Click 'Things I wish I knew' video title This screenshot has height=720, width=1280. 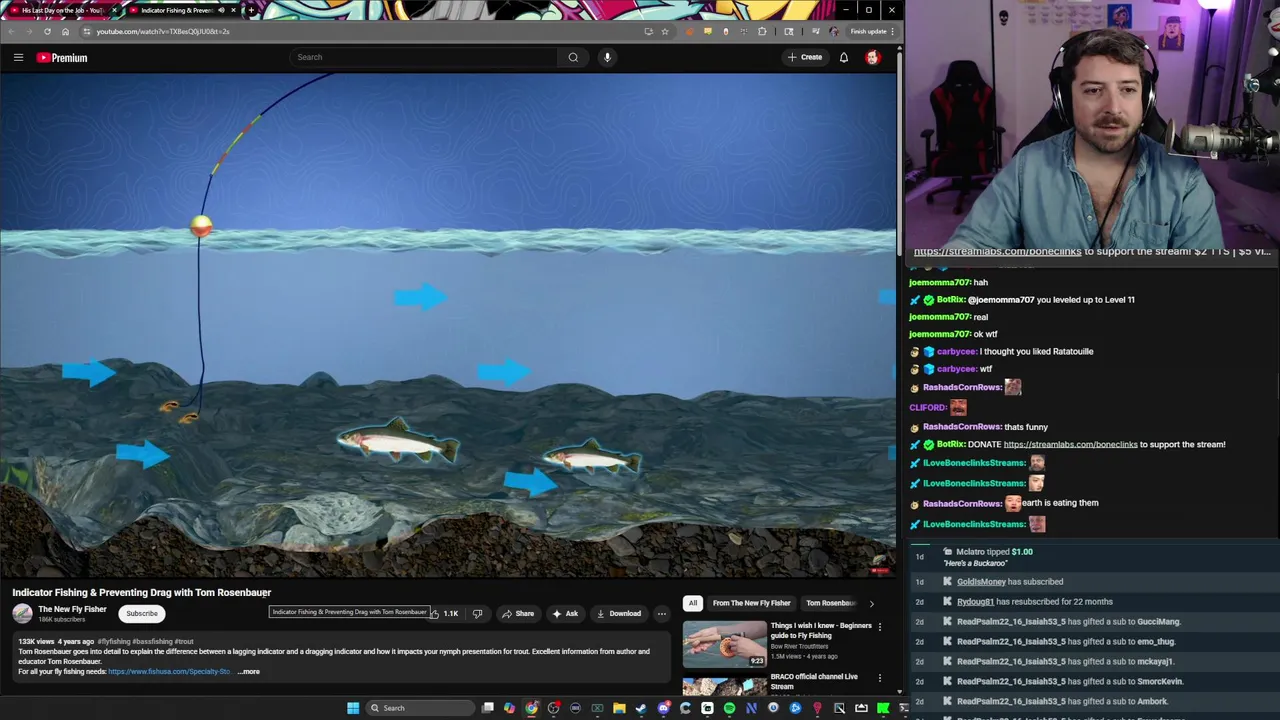tap(821, 630)
